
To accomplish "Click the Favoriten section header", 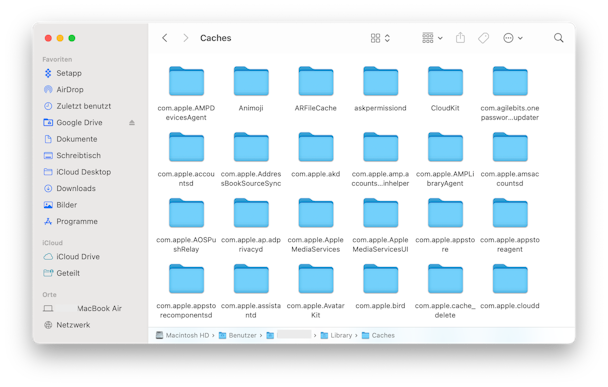I will pyautogui.click(x=57, y=59).
